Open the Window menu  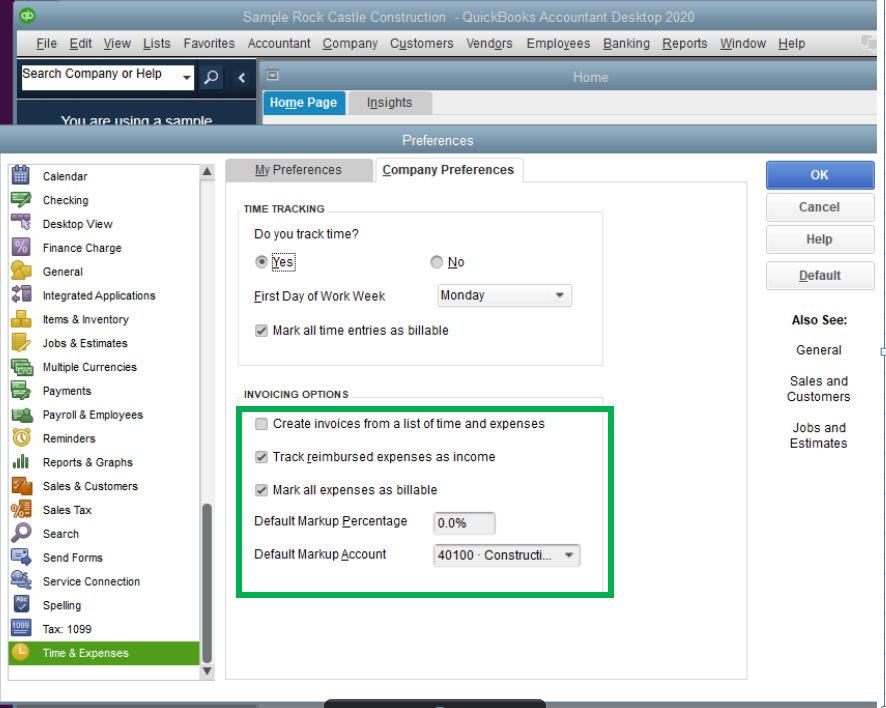742,44
